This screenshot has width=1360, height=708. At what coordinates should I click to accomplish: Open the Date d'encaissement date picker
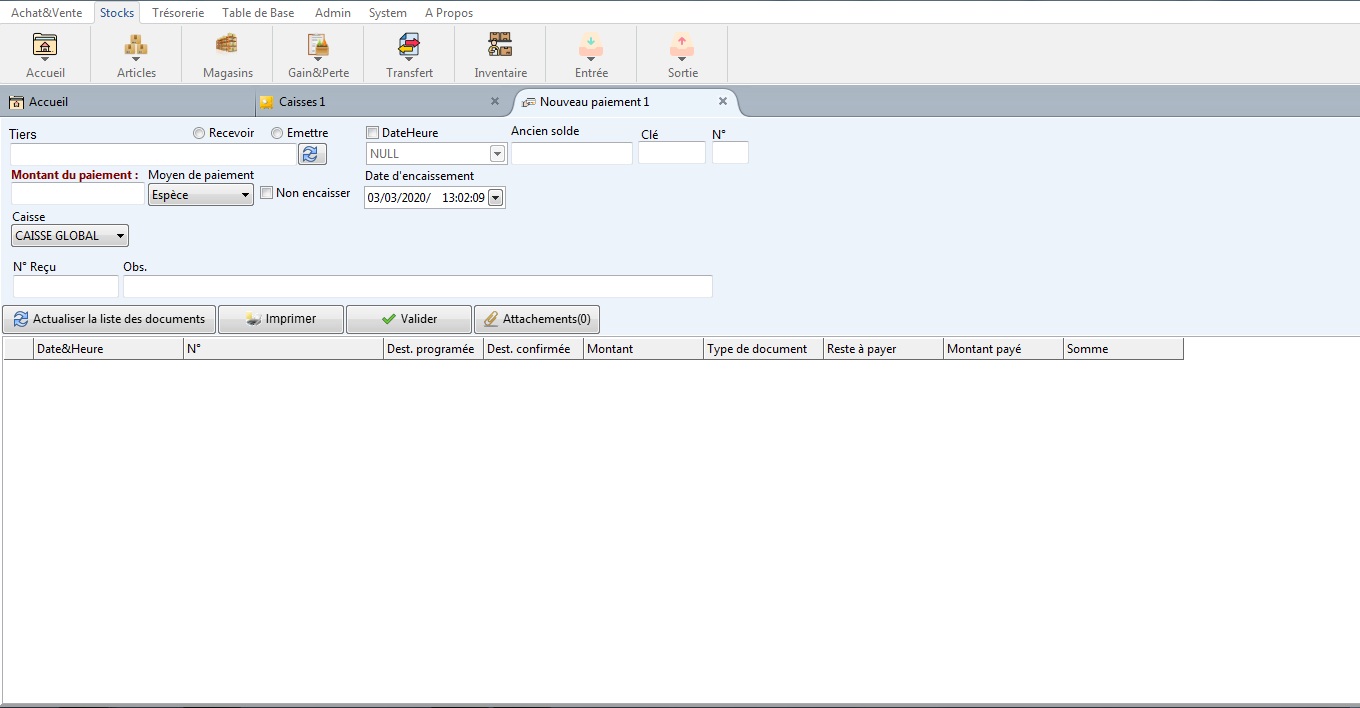(495, 198)
